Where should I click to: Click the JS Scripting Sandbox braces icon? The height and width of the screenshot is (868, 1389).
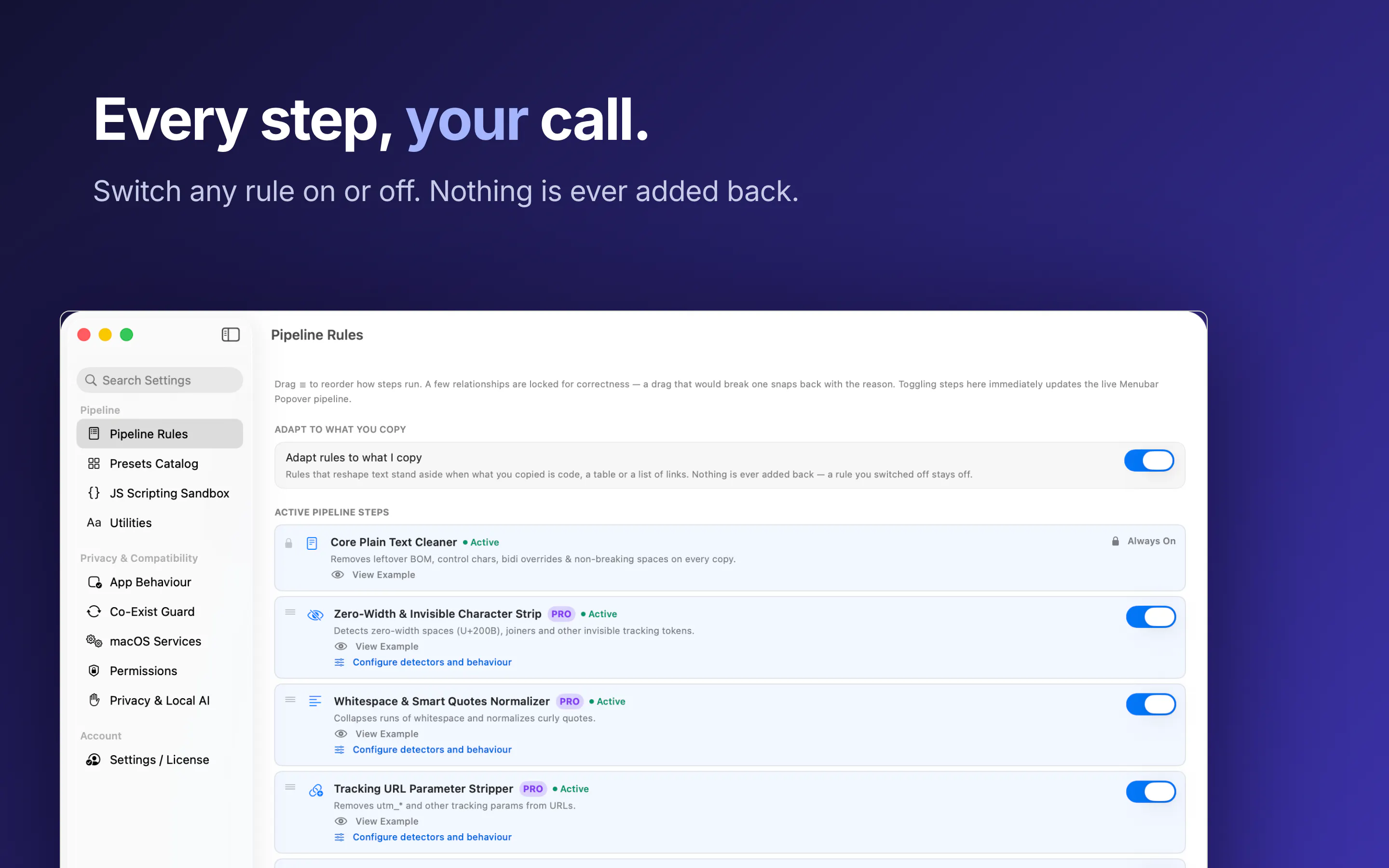[94, 492]
